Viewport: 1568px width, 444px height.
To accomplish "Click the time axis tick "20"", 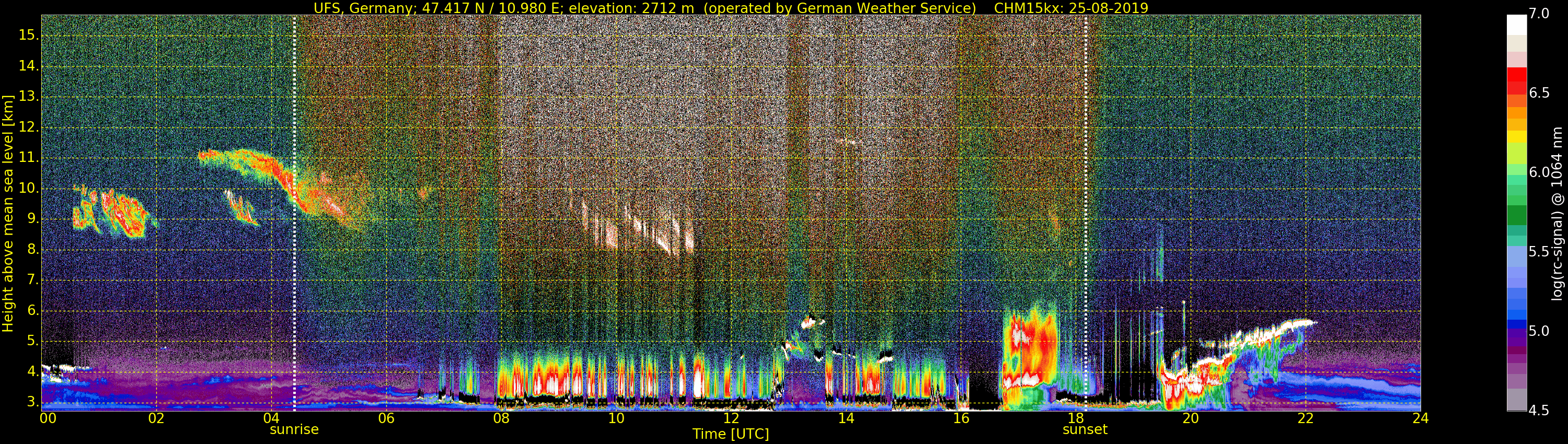I will pyautogui.click(x=1191, y=418).
